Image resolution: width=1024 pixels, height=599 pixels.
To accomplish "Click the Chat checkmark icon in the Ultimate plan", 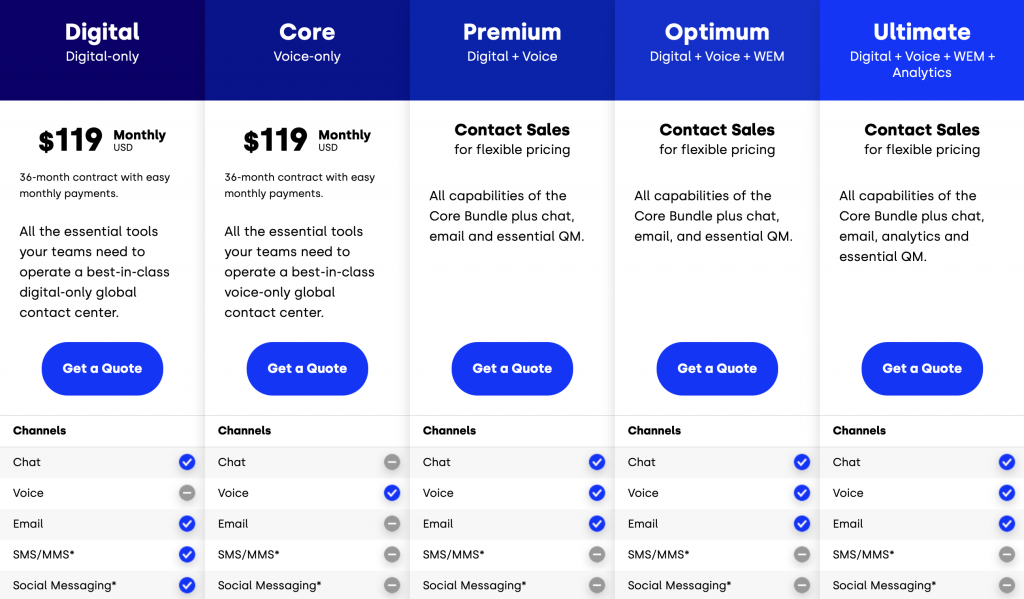I will [x=1007, y=462].
